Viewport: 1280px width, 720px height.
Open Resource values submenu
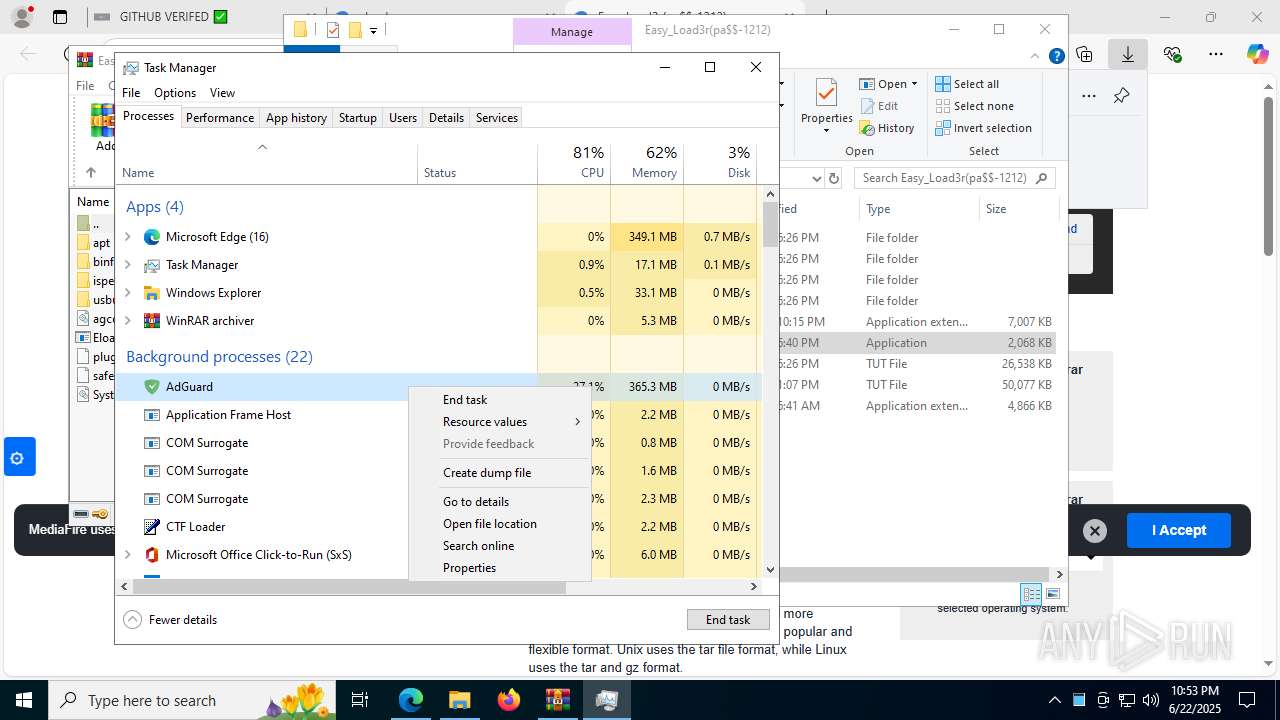pos(500,422)
